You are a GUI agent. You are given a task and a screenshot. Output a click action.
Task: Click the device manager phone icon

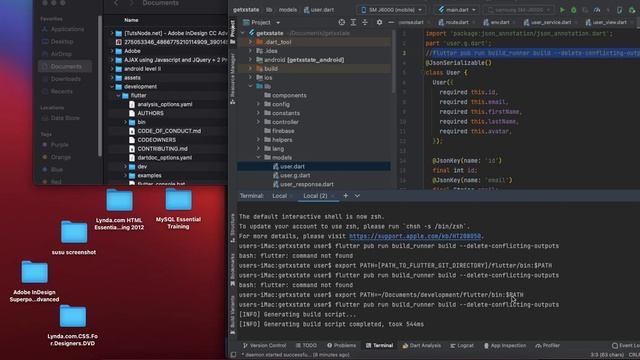(620, 10)
